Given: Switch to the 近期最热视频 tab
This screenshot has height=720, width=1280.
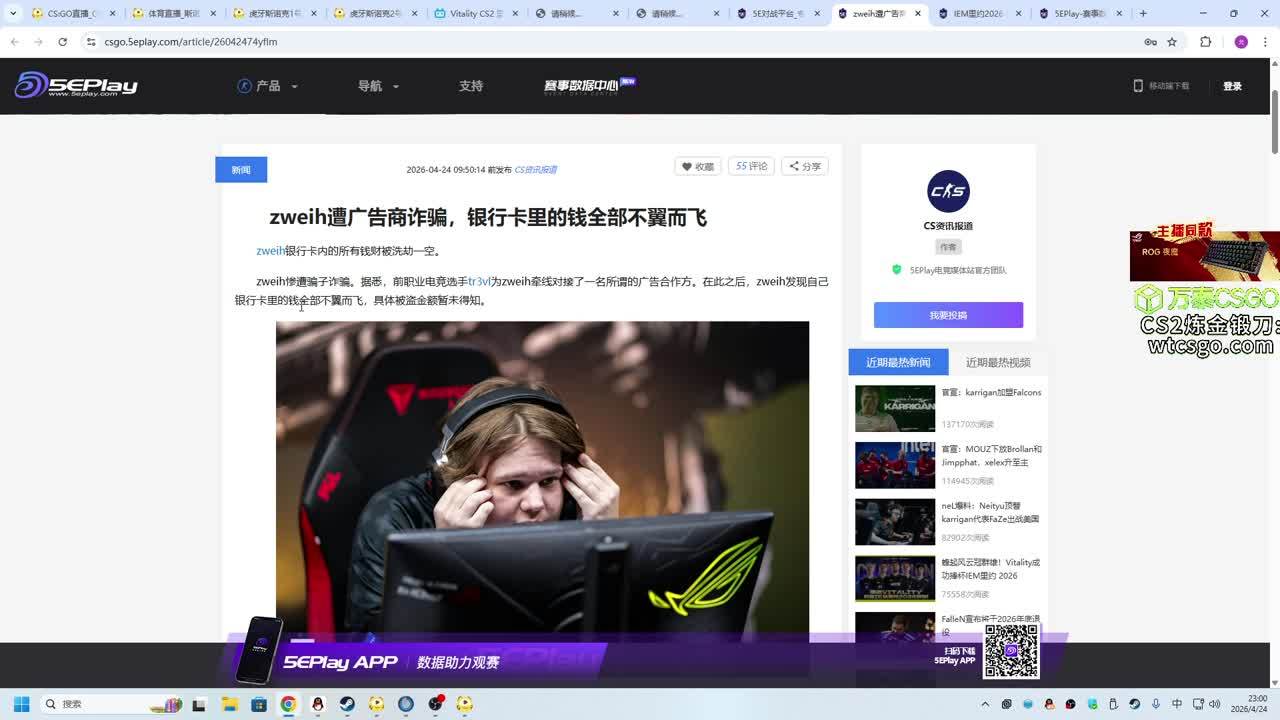Looking at the screenshot, I should pyautogui.click(x=998, y=362).
